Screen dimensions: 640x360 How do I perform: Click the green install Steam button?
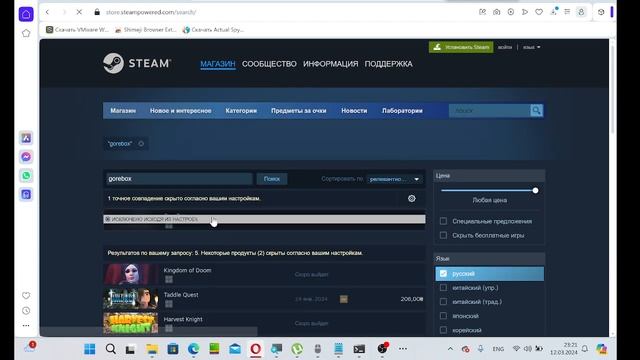point(461,47)
